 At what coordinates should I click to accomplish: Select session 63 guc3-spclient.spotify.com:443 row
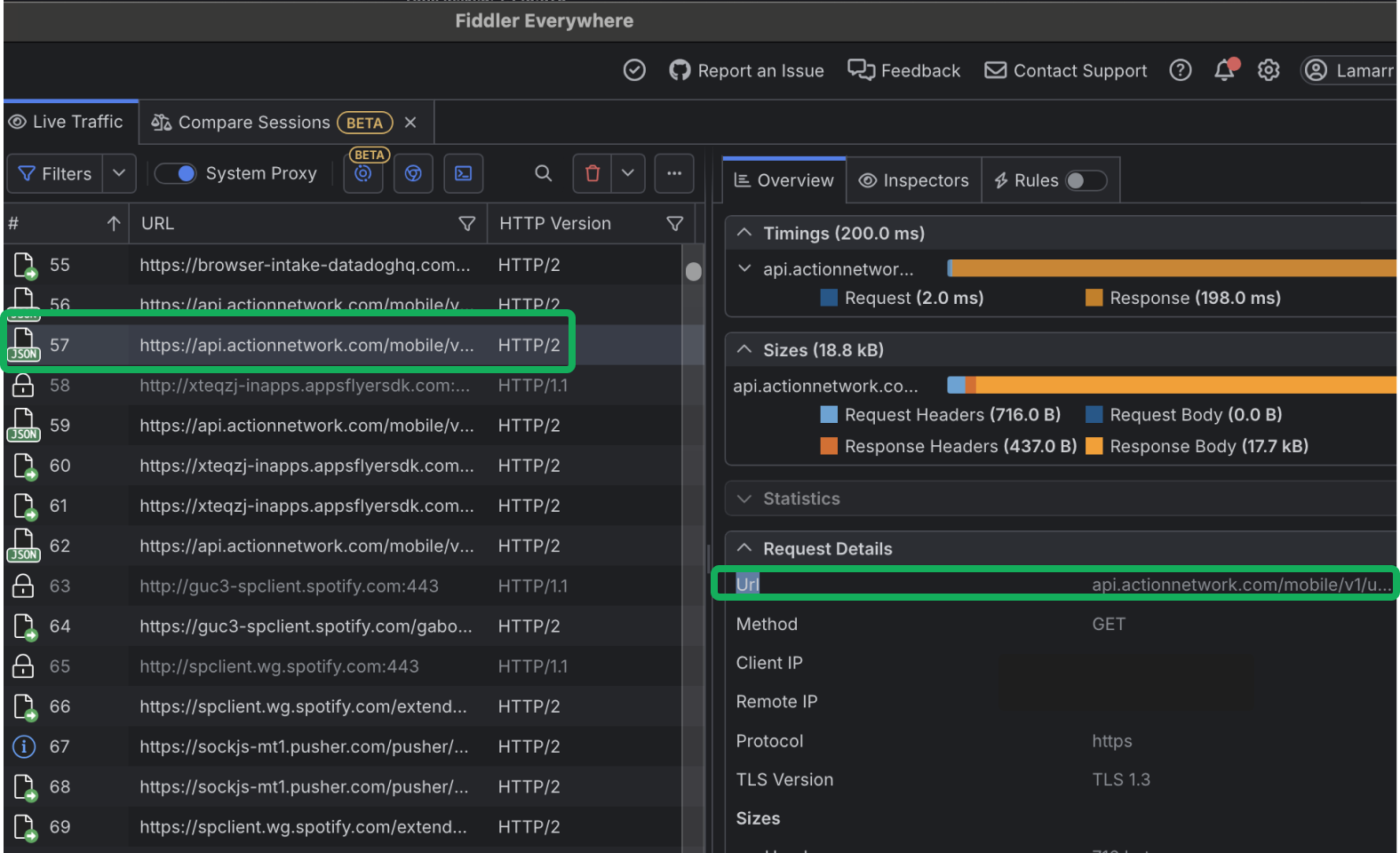point(343,586)
